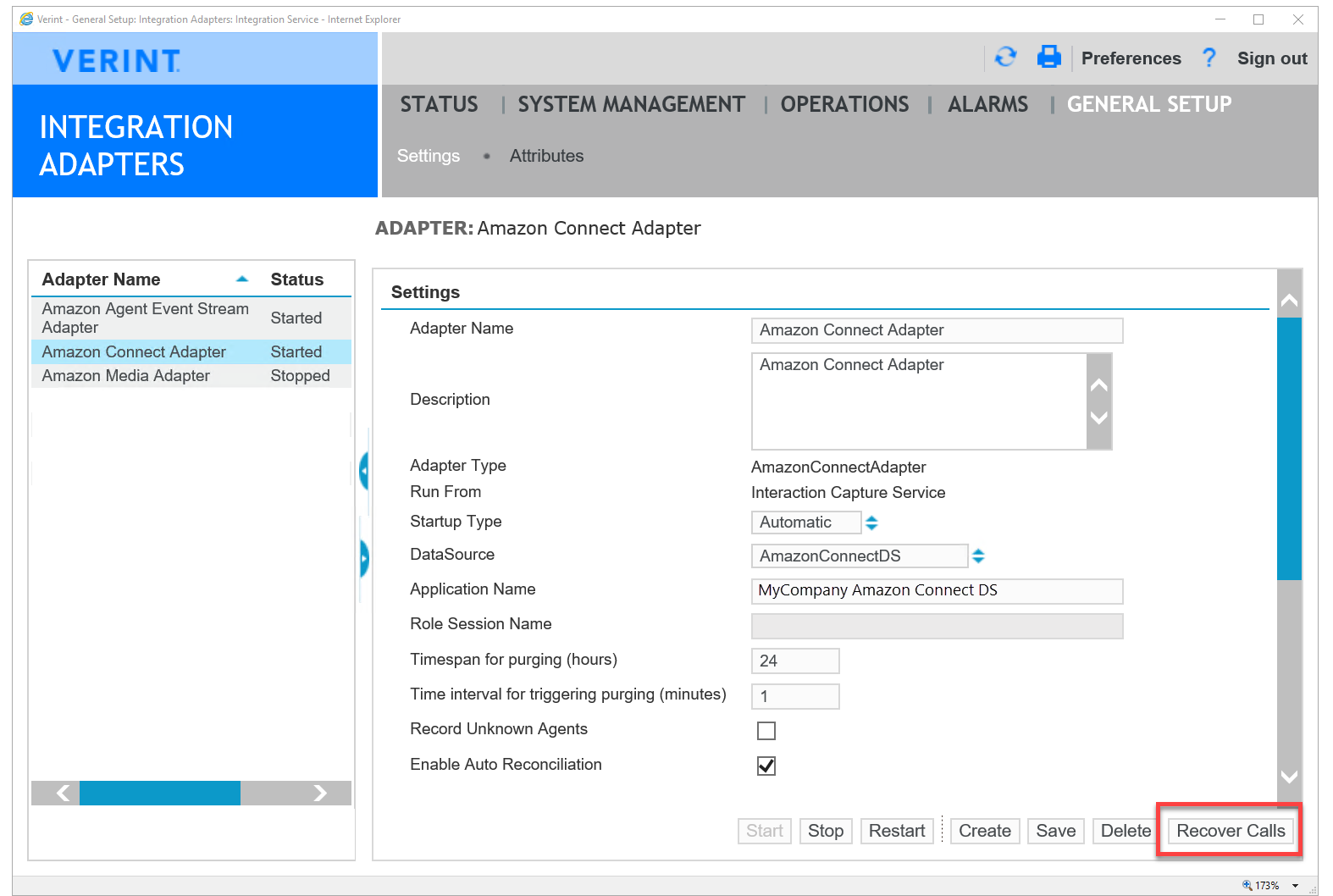Viewport: 1333px width, 896px height.
Task: Select Amazon Media Adapter row
Action: (191, 376)
